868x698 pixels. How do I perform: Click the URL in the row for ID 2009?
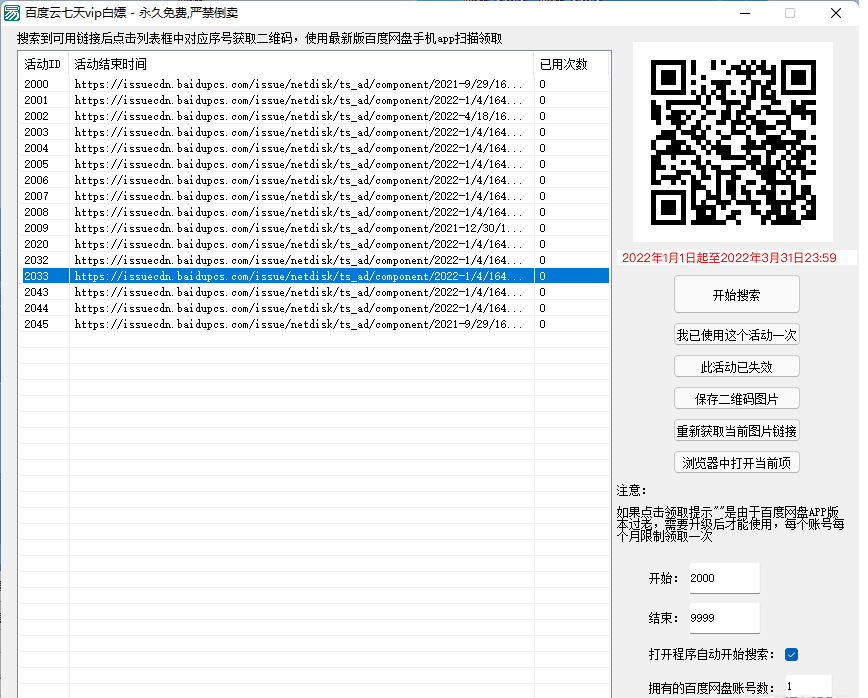pyautogui.click(x=298, y=228)
